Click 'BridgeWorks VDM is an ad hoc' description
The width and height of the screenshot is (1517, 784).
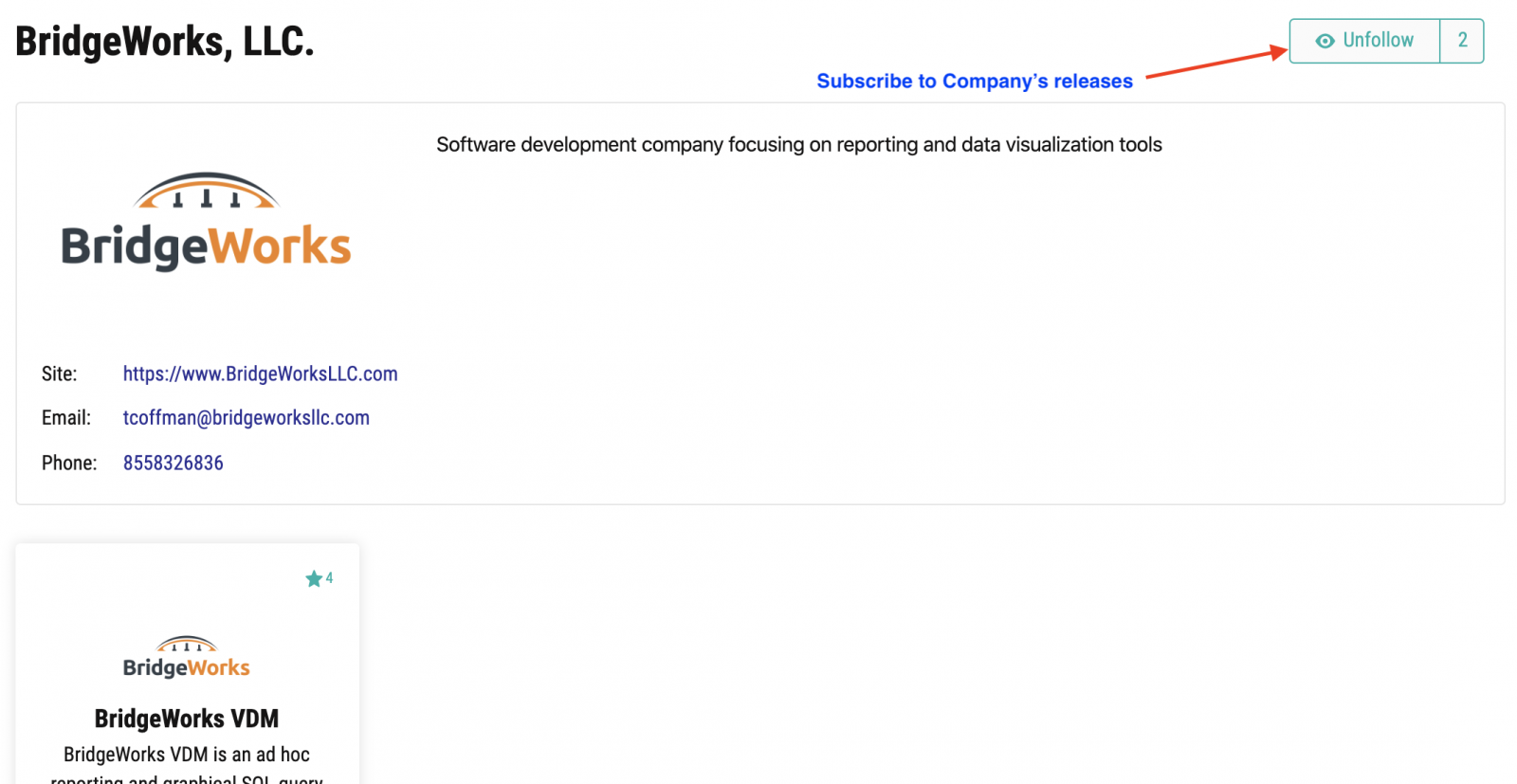click(x=187, y=755)
